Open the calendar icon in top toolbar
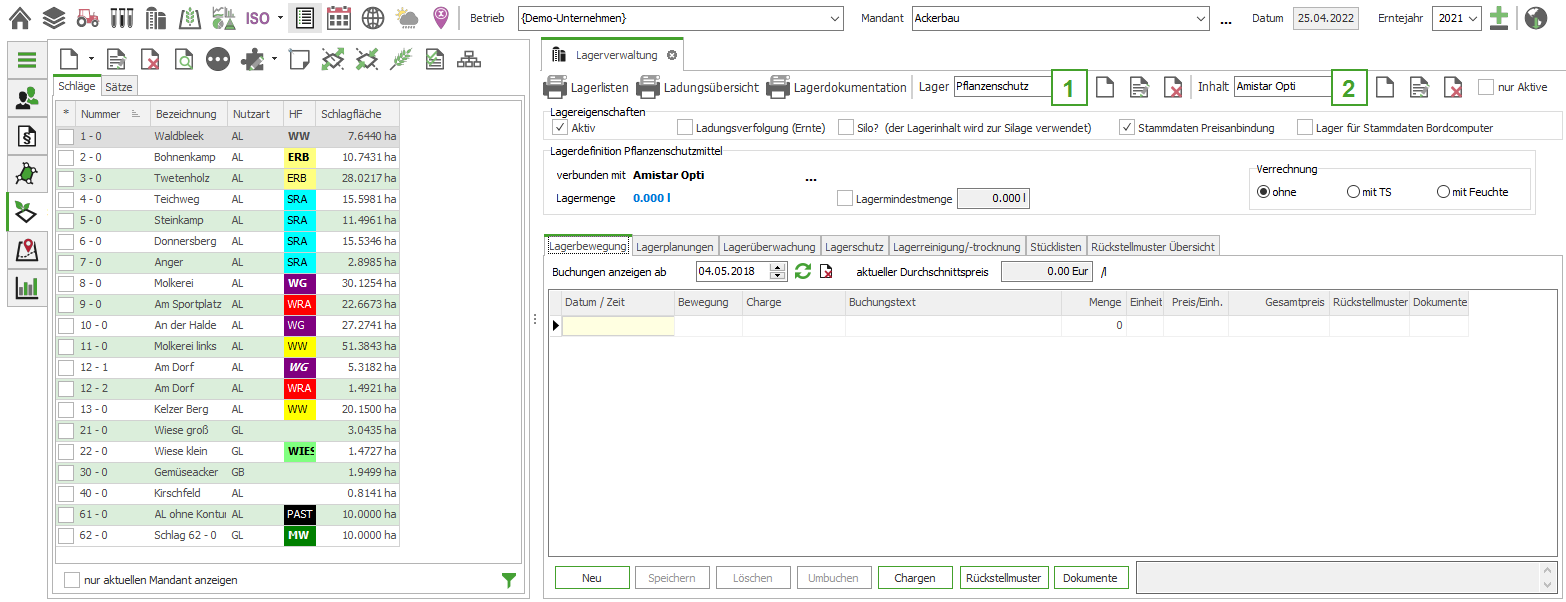The height and width of the screenshot is (602, 1566). click(339, 18)
